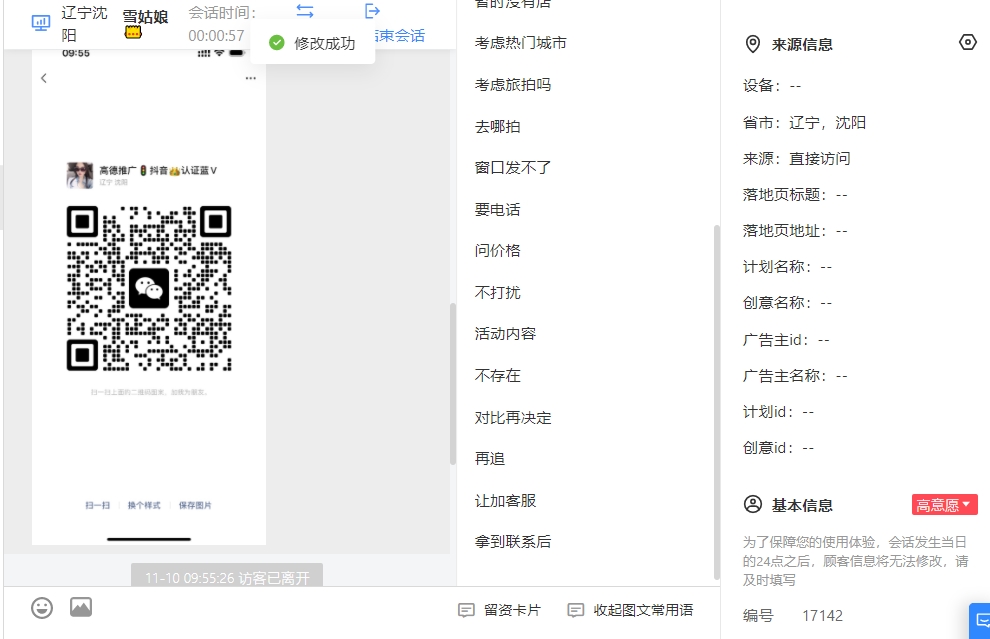The width and height of the screenshot is (990, 639).
Task: Click 换个样式 in the phone screenshot
Action: (x=144, y=505)
